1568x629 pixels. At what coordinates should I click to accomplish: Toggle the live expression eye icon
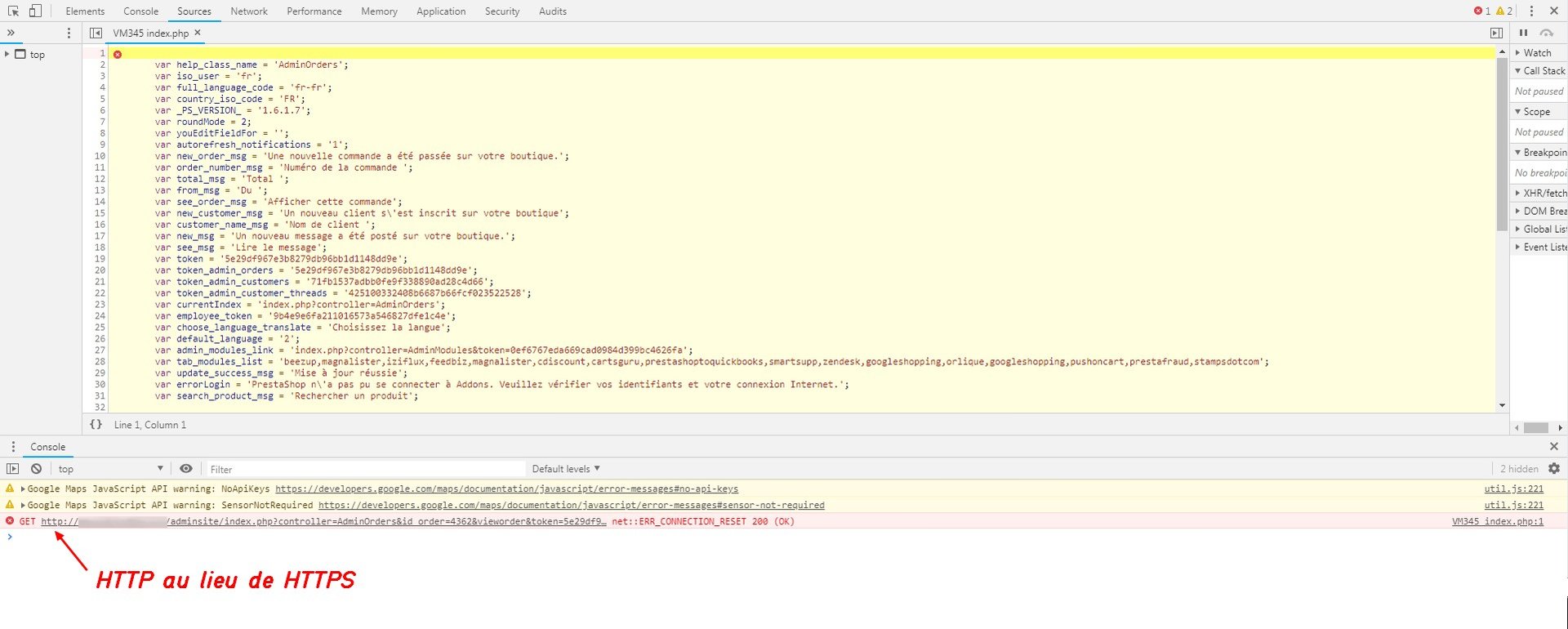tap(186, 468)
